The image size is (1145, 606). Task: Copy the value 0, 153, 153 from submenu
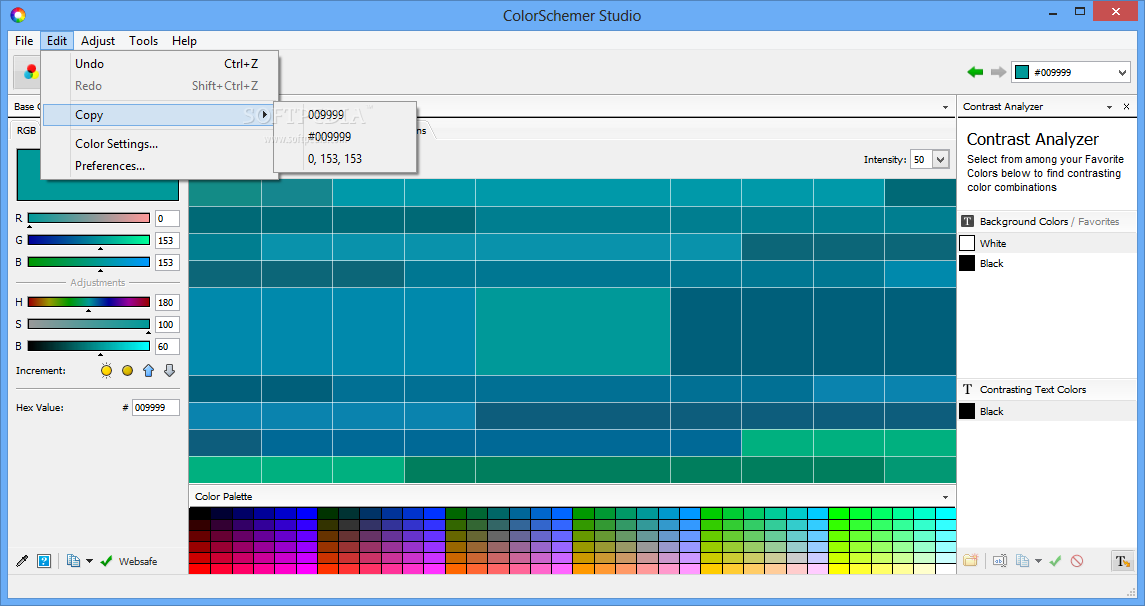click(345, 158)
